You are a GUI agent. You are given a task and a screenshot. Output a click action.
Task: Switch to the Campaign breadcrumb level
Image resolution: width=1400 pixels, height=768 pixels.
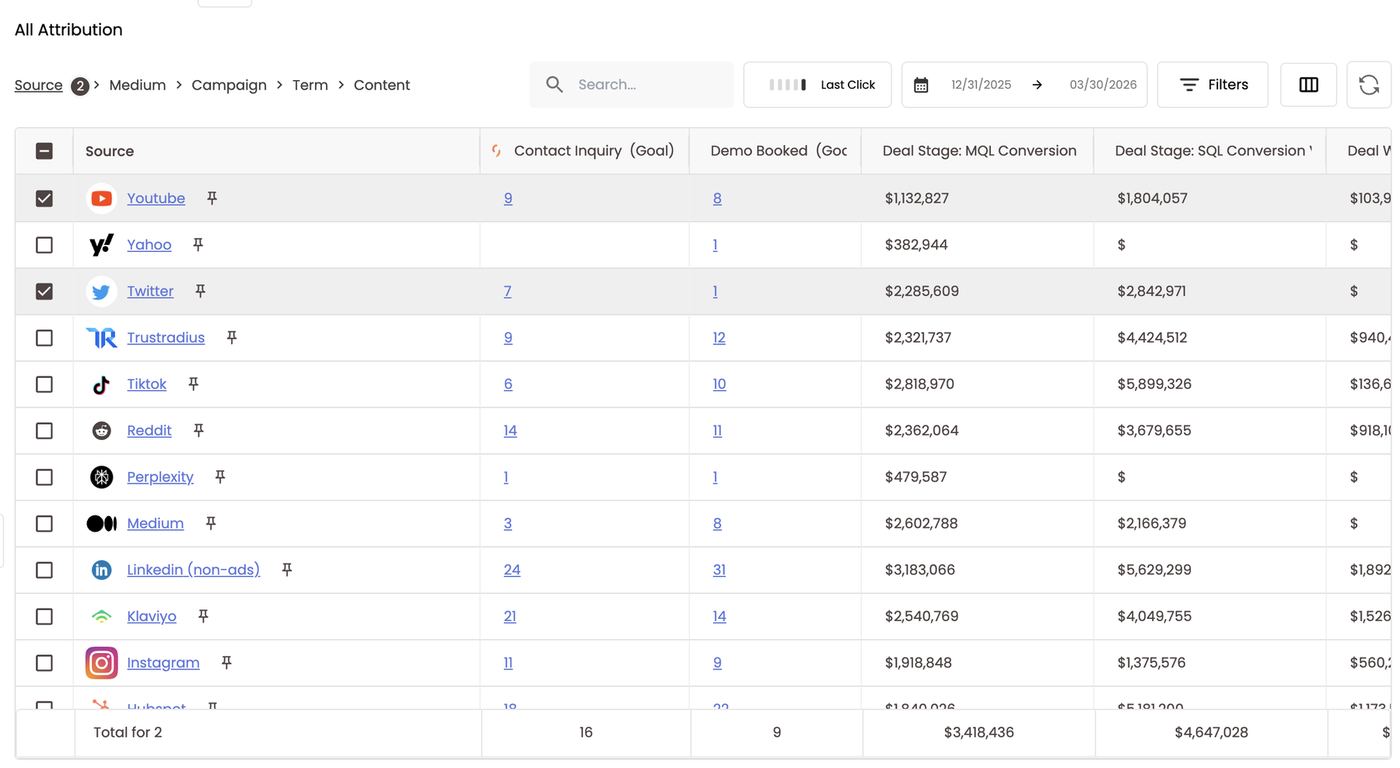pyautogui.click(x=229, y=85)
